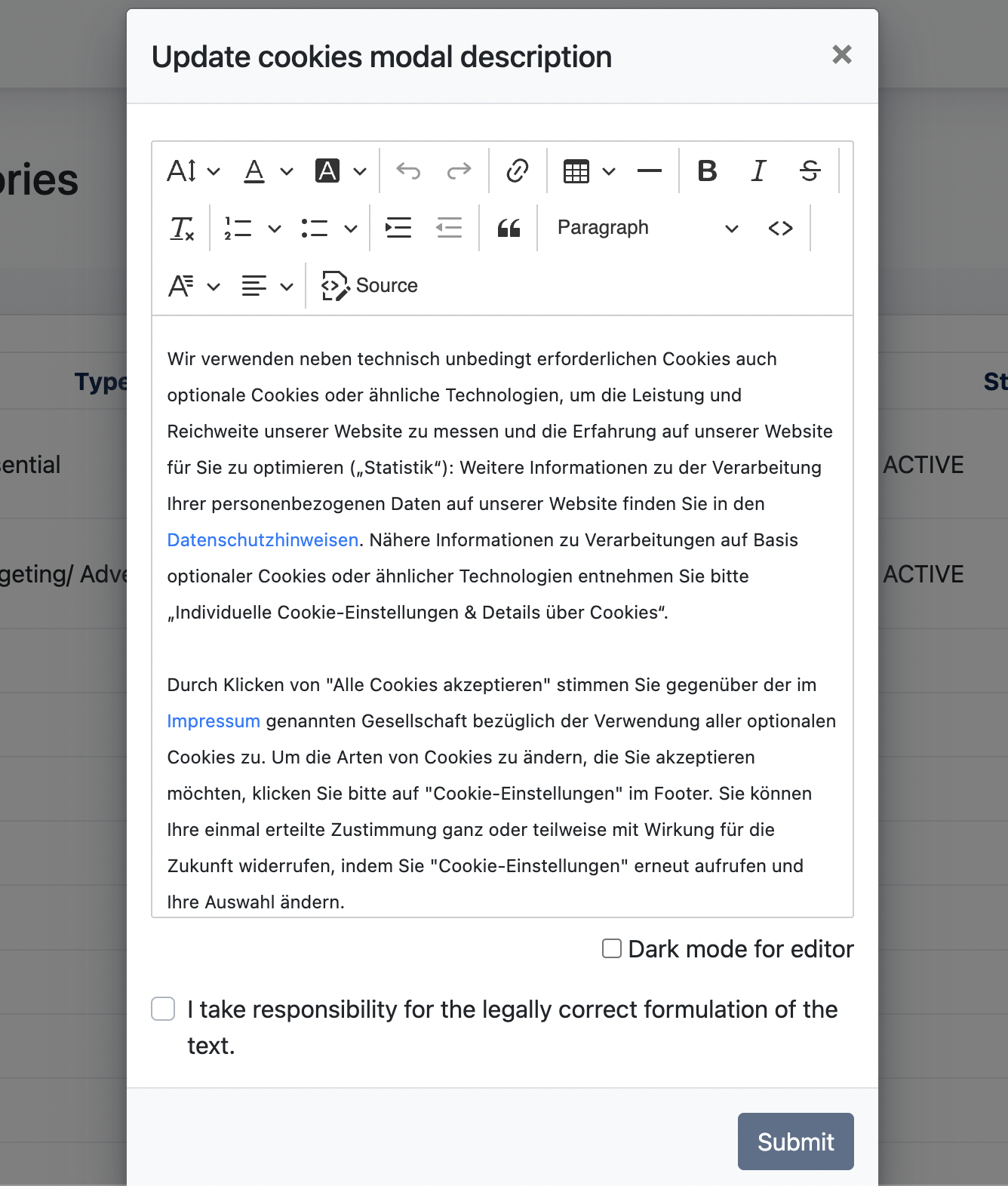
Task: Open the Datenschutzhinweisen link
Action: pyautogui.click(x=263, y=540)
